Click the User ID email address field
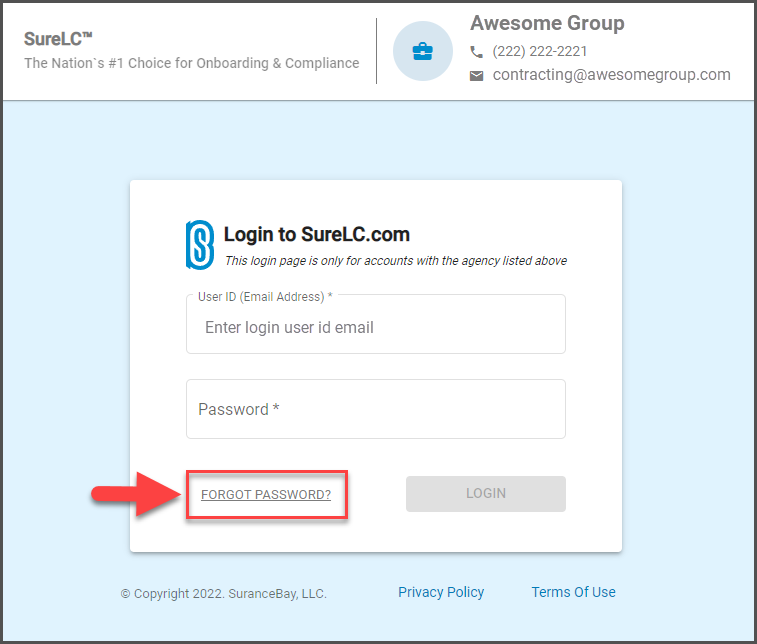The width and height of the screenshot is (757, 644). (x=376, y=324)
